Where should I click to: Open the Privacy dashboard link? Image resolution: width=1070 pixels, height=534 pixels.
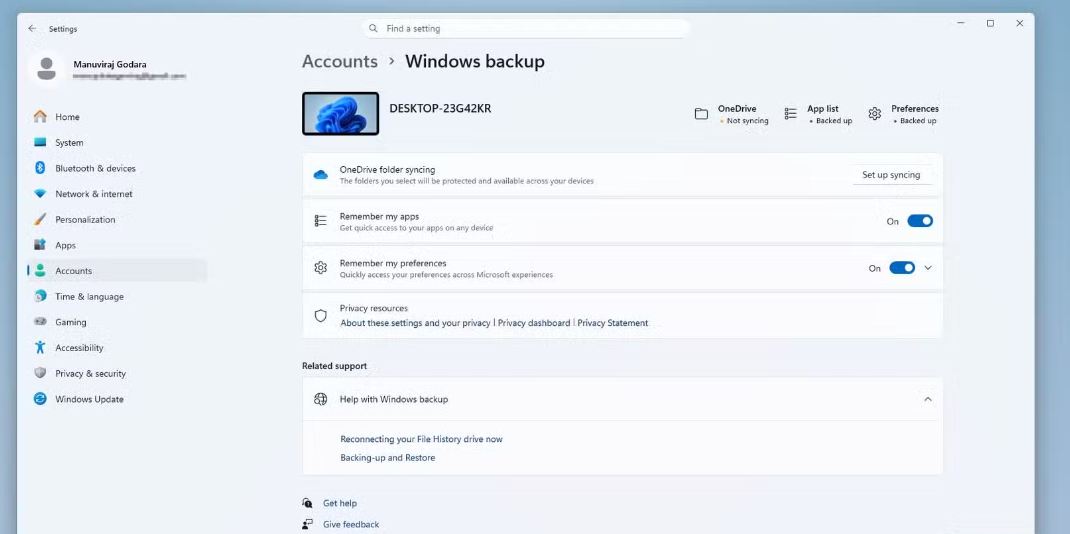click(x=534, y=323)
